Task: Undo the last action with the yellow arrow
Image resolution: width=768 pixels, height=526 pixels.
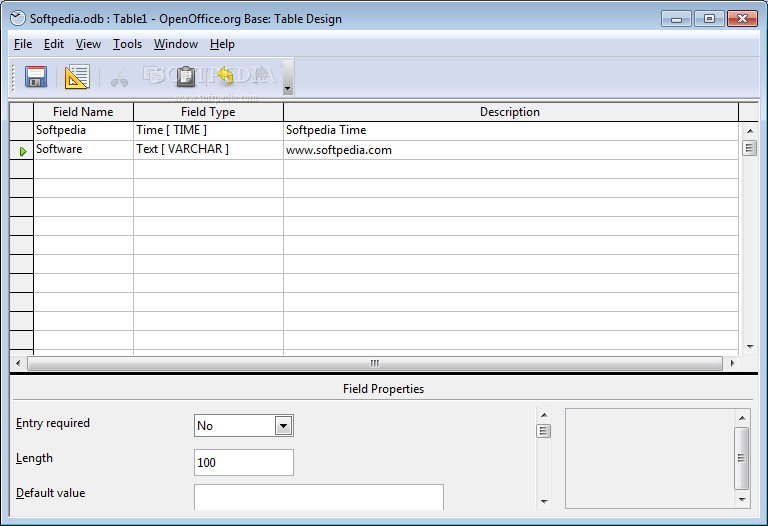Action: click(x=225, y=76)
